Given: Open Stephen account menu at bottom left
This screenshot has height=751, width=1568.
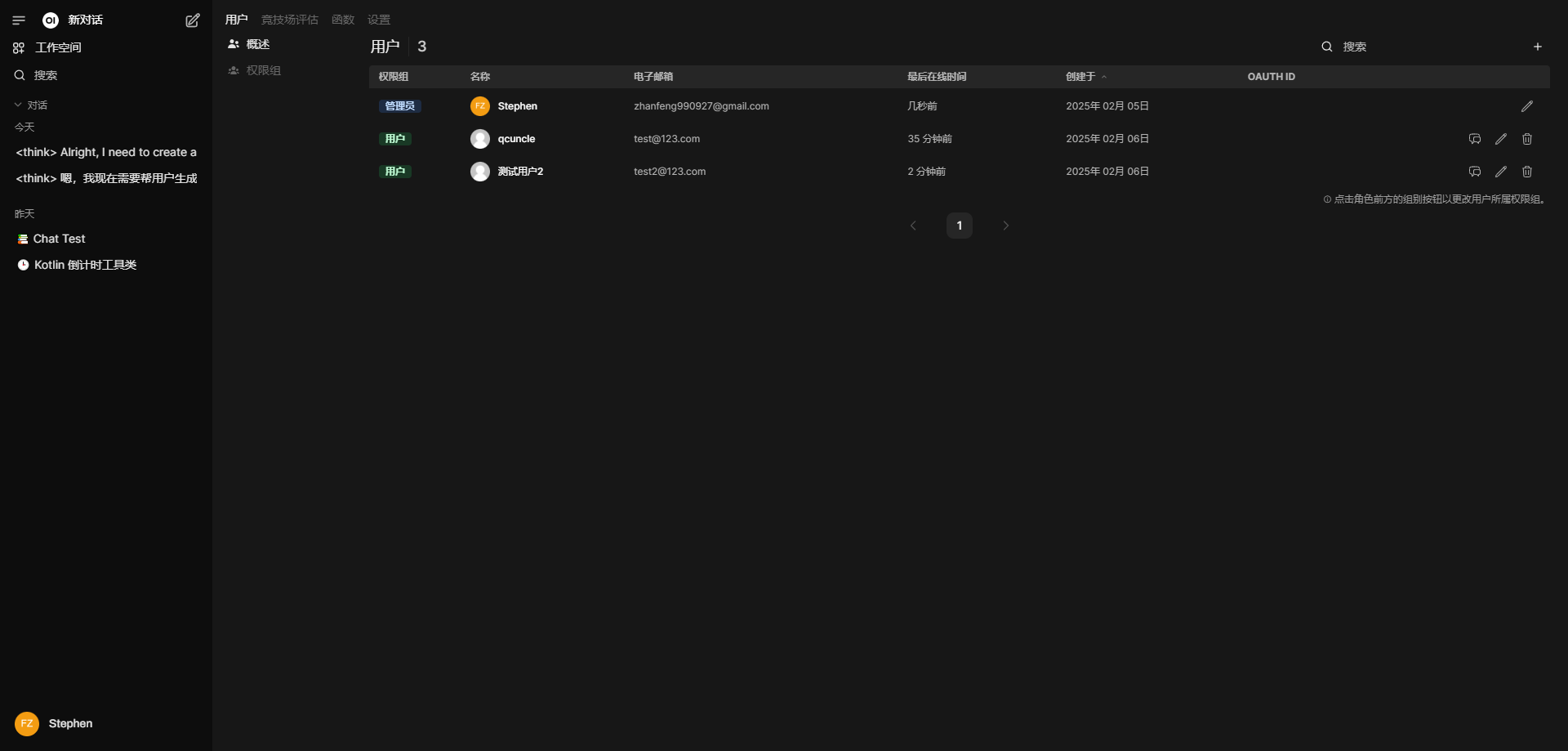Looking at the screenshot, I should pyautogui.click(x=54, y=723).
